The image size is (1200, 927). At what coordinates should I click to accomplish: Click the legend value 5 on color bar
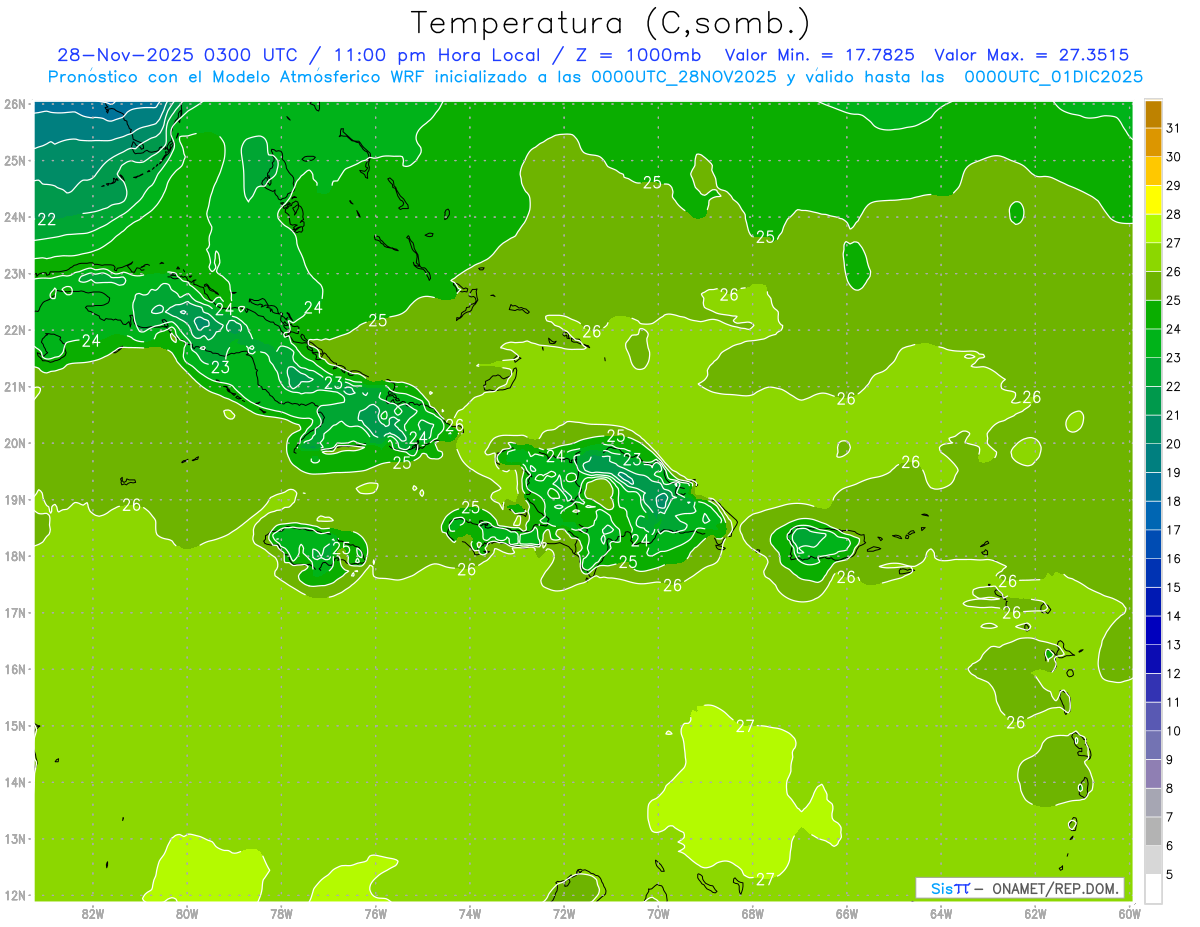[1170, 874]
